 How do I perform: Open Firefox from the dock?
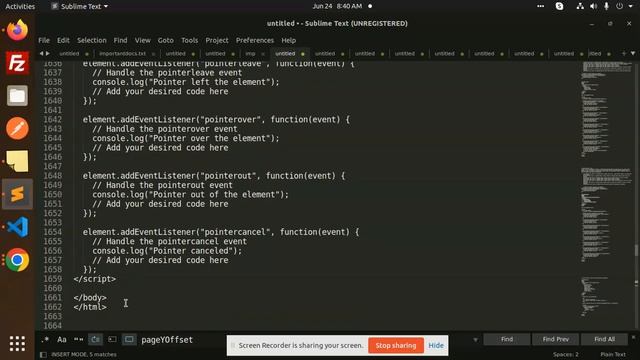17,30
